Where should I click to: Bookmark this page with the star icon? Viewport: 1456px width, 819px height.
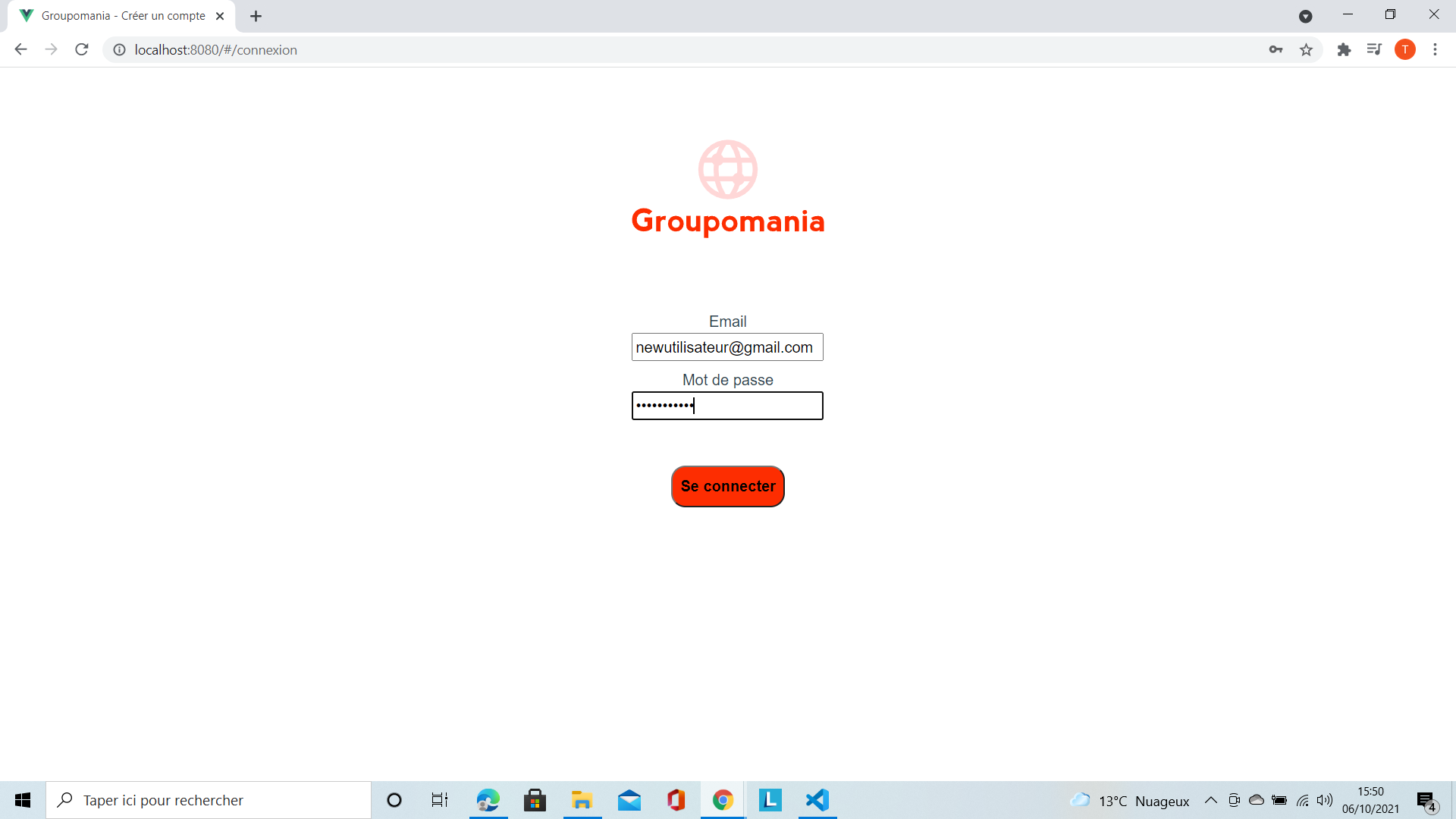coord(1306,49)
